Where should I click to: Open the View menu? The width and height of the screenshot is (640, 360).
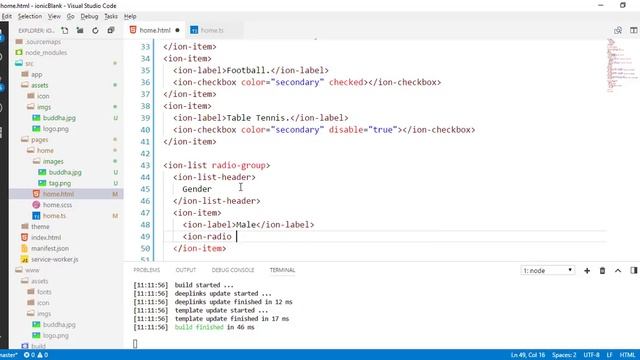tap(54, 16)
